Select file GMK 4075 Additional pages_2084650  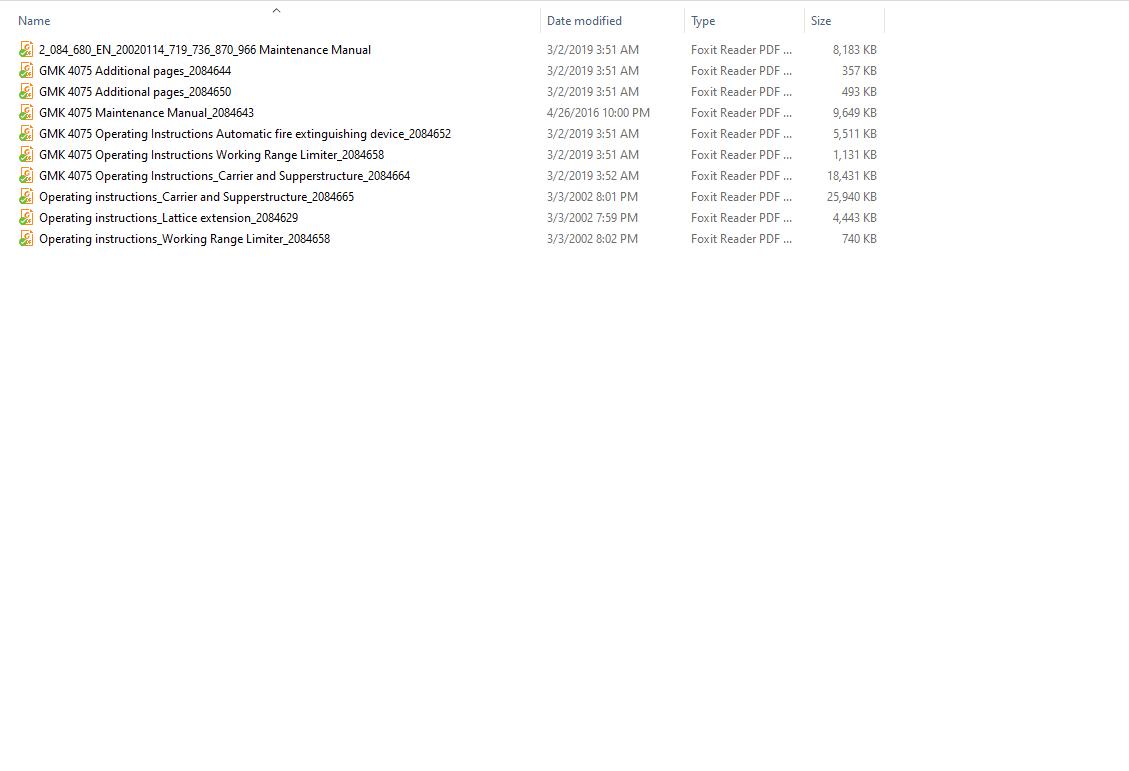tap(135, 91)
